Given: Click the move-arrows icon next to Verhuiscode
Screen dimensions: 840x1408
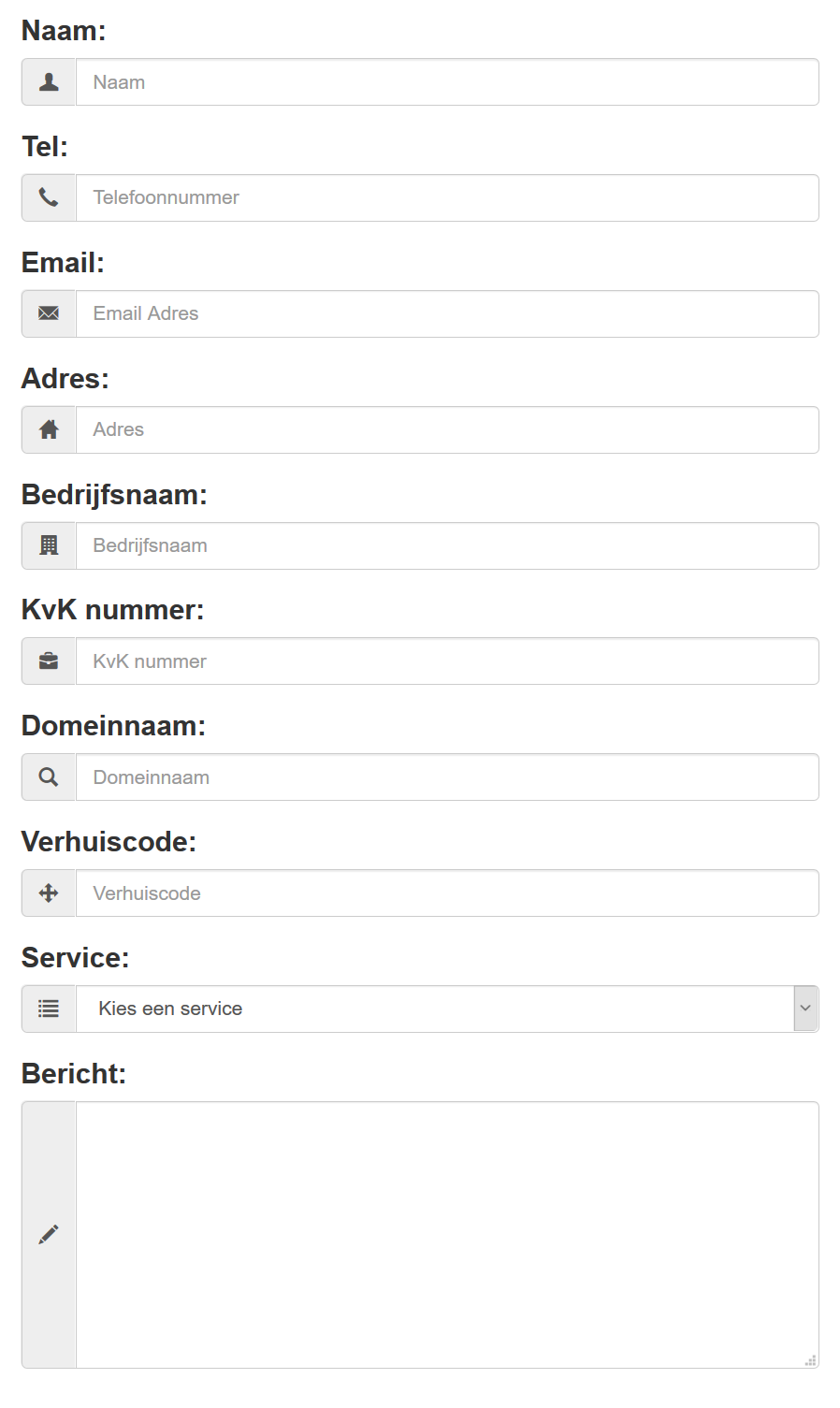Looking at the screenshot, I should (x=48, y=893).
